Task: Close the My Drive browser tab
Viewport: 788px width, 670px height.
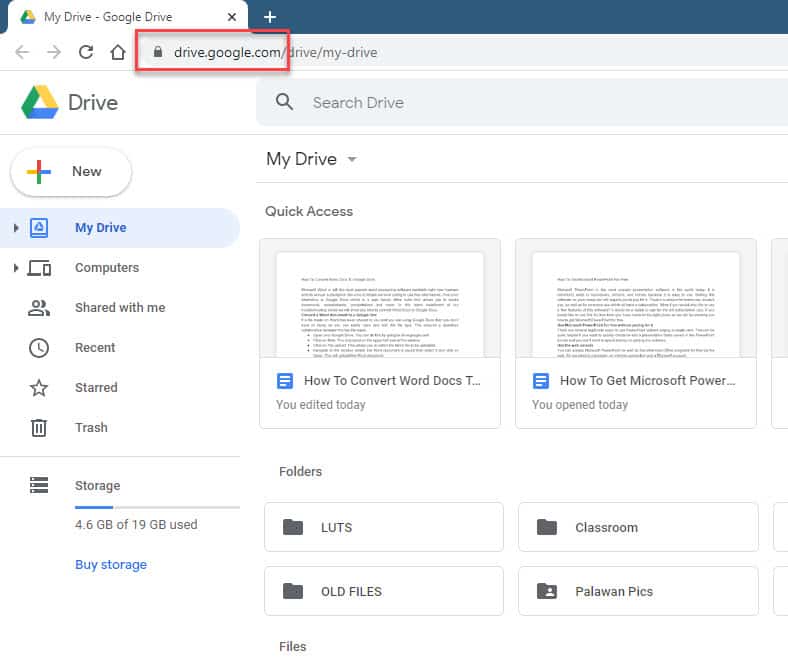Action: (x=232, y=17)
